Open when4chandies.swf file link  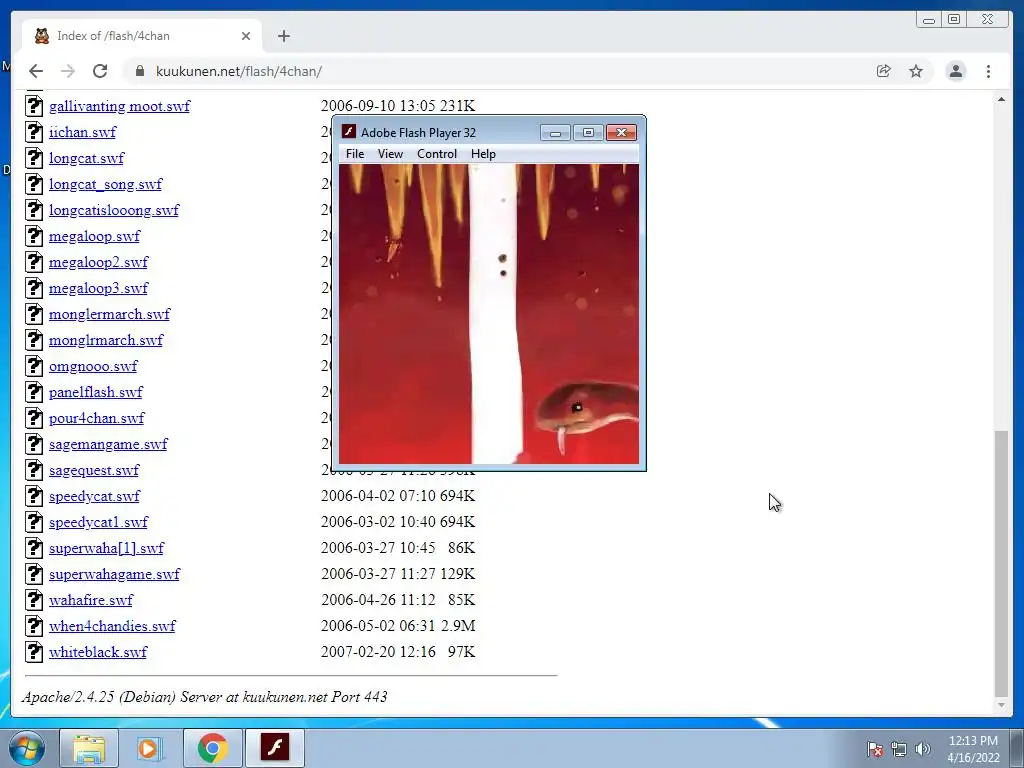click(112, 626)
